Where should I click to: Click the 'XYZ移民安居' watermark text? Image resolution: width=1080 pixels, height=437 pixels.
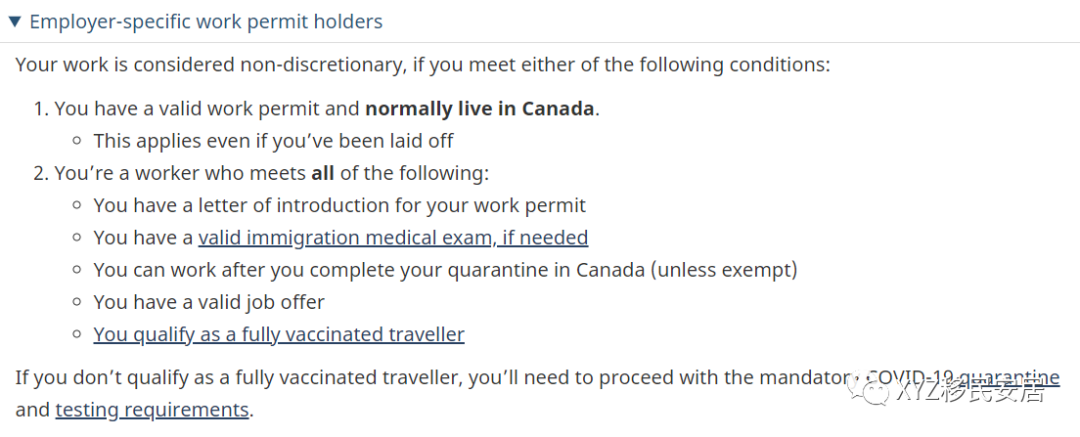tap(970, 391)
